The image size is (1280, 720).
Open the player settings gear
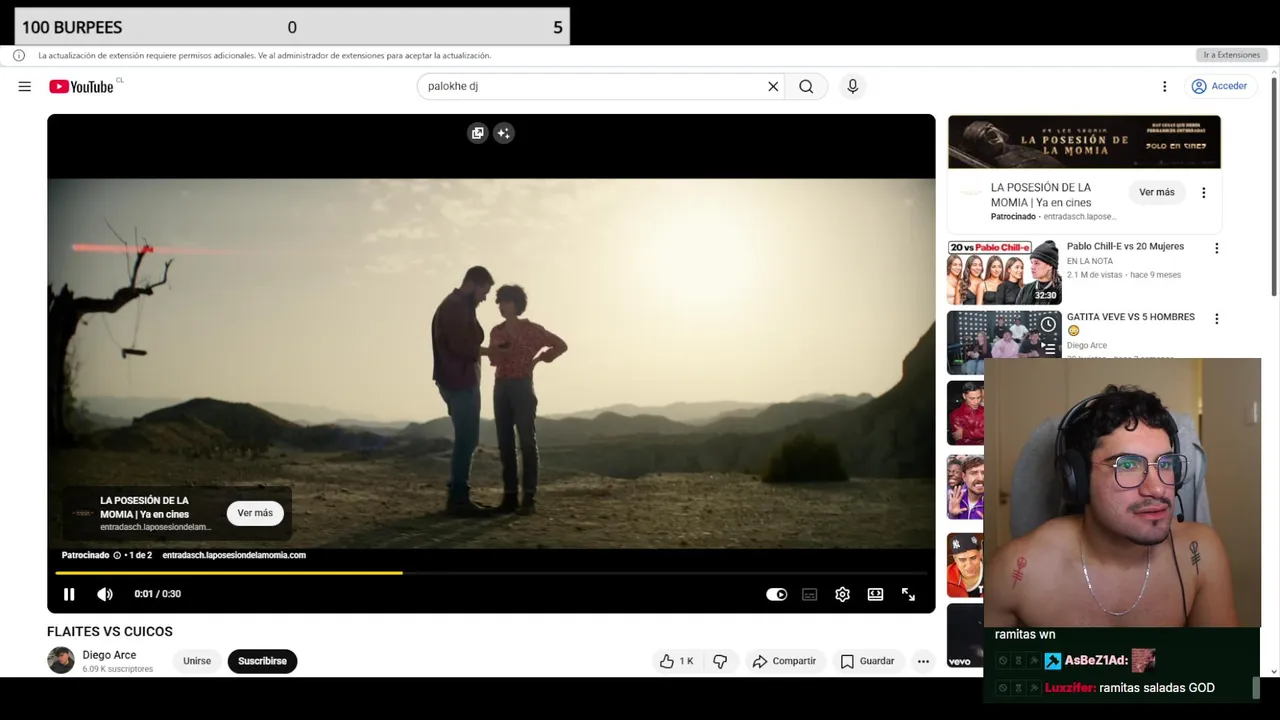pos(842,594)
